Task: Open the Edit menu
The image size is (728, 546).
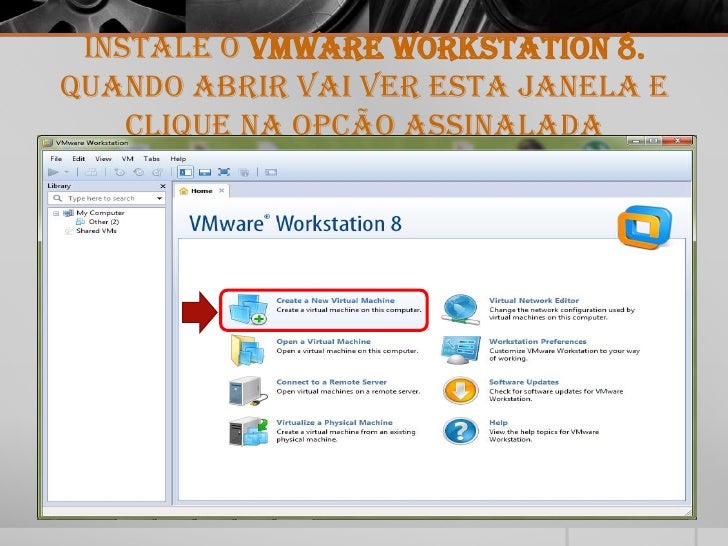Action: point(78,159)
